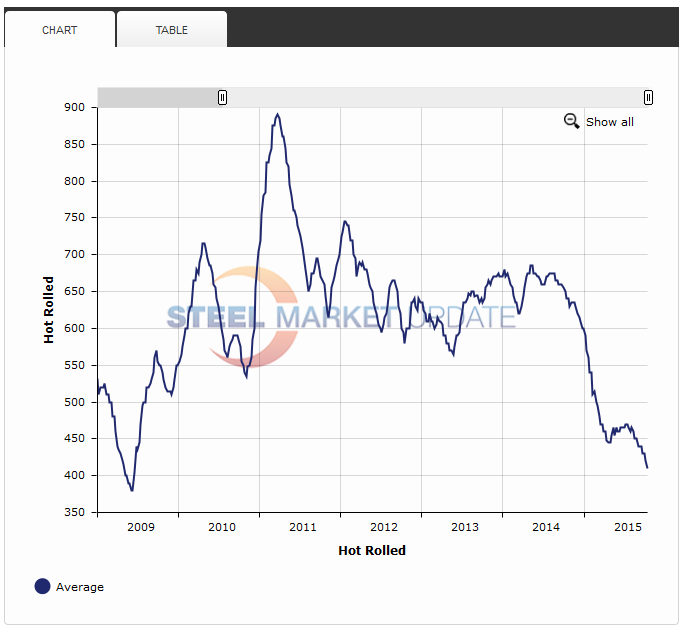The image size is (684, 628).
Task: Click the 2015 label on the x-axis
Action: click(627, 527)
